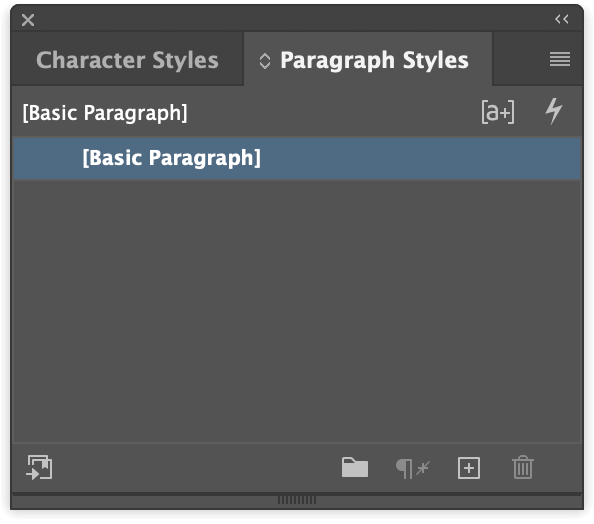The width and height of the screenshot is (594, 524).
Task: Click the bottom resize gripper handle
Action: click(297, 500)
